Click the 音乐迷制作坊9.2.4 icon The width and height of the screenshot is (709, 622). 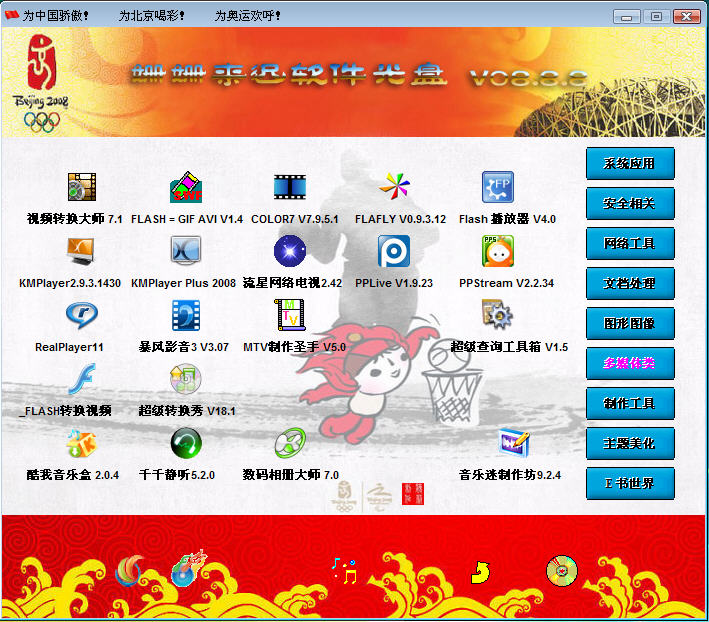tap(513, 443)
